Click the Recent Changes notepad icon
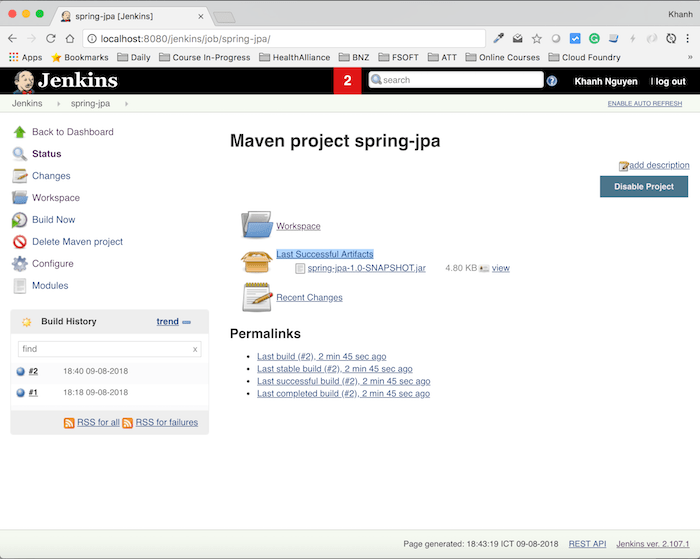This screenshot has width=700, height=559. [x=257, y=297]
